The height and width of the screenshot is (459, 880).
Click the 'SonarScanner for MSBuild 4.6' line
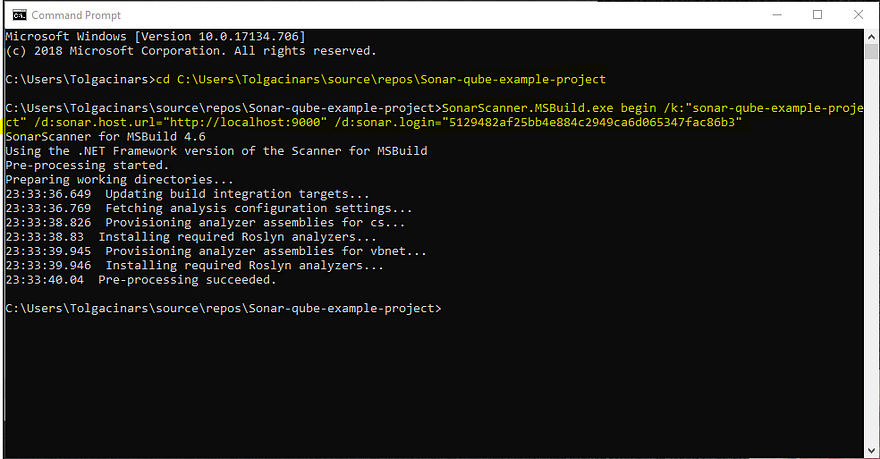(106, 136)
